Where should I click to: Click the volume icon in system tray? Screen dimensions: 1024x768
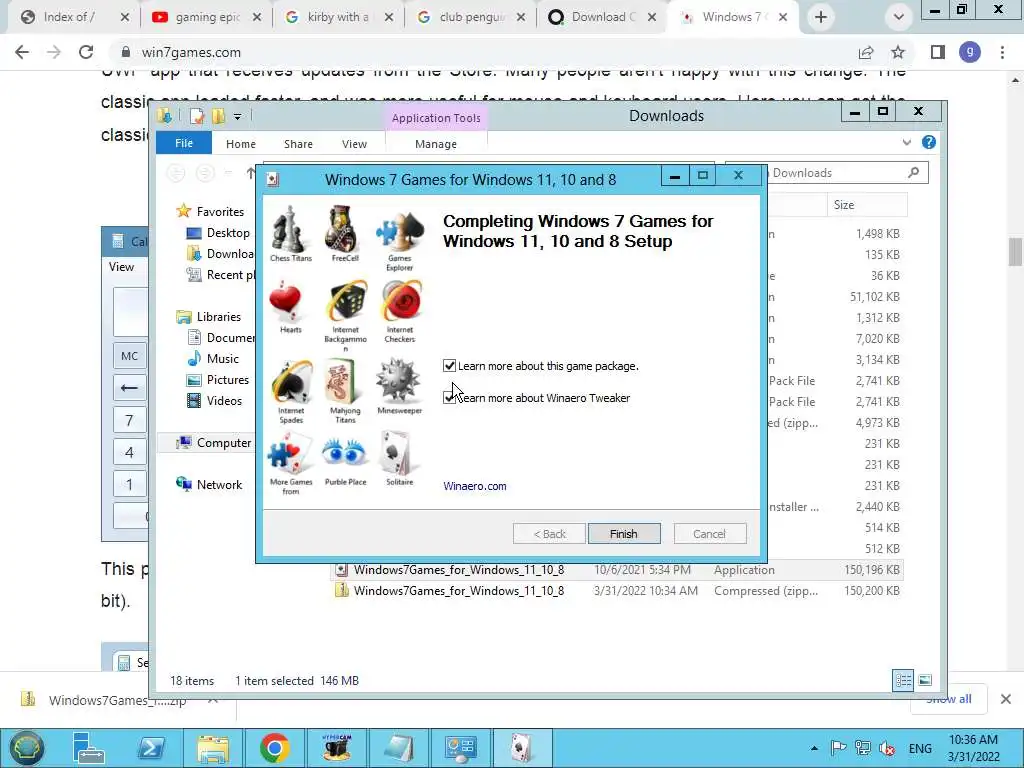(x=887, y=748)
